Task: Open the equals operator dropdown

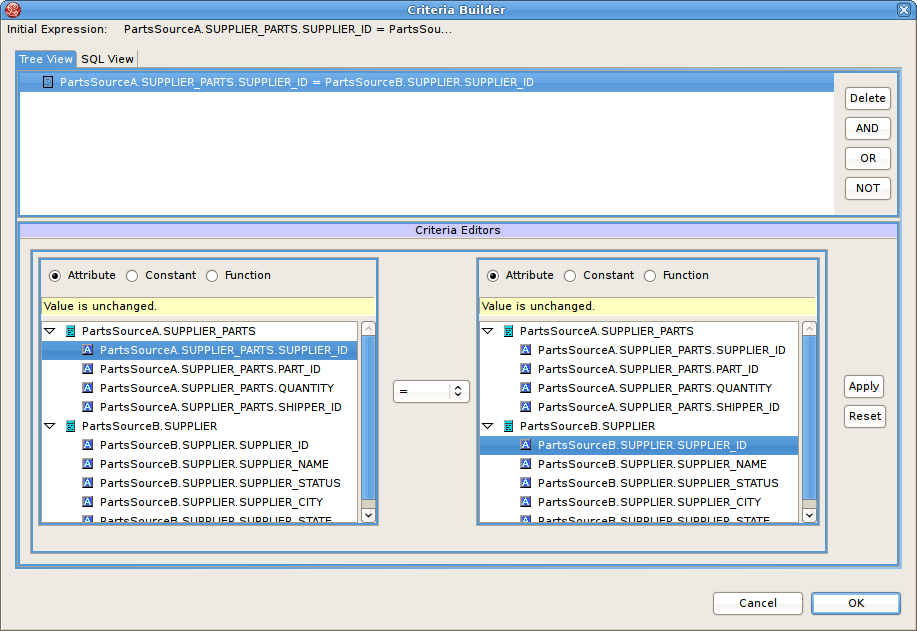Action: [x=459, y=391]
